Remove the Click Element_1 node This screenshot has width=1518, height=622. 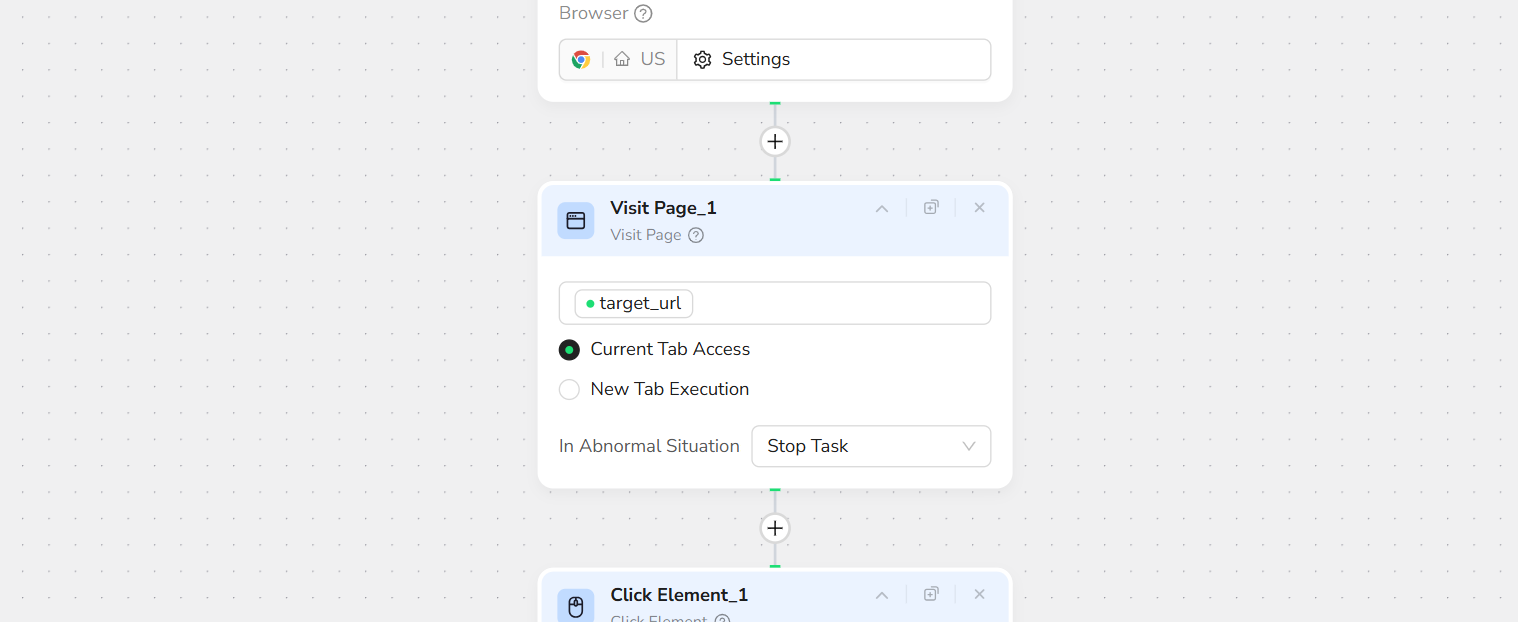coord(980,595)
